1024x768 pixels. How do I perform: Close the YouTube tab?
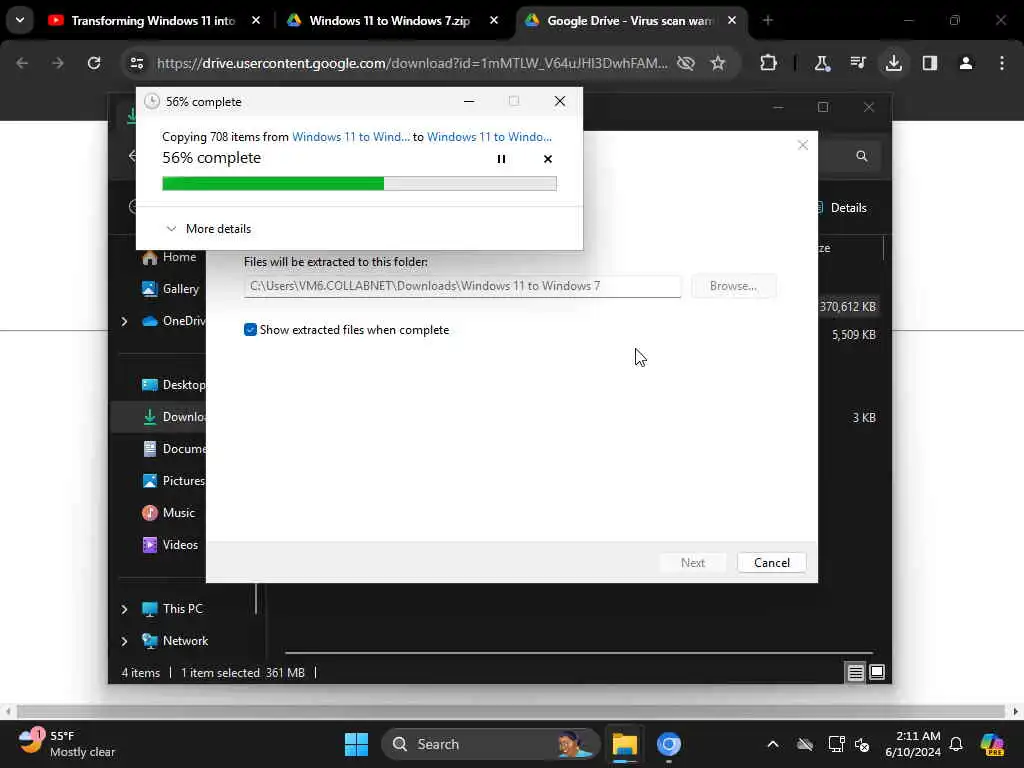click(x=256, y=21)
